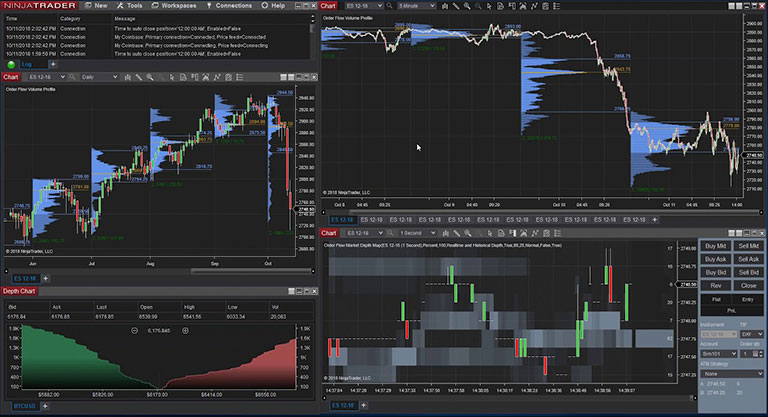Image resolution: width=768 pixels, height=417 pixels.
Task: Select ES 12-18 tab under 1 Second chart
Action: tap(343, 405)
